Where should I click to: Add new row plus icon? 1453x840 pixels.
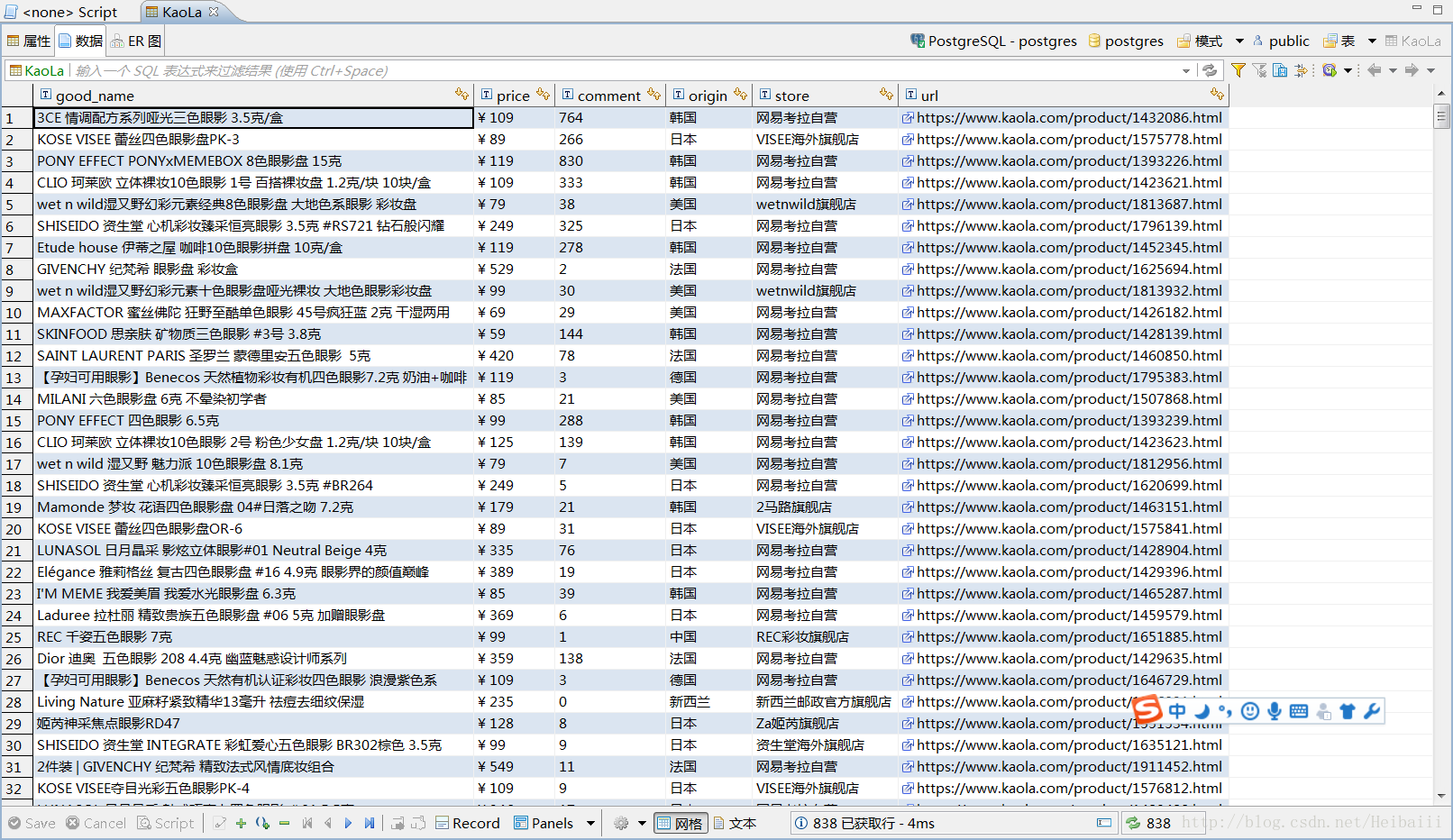click(241, 823)
